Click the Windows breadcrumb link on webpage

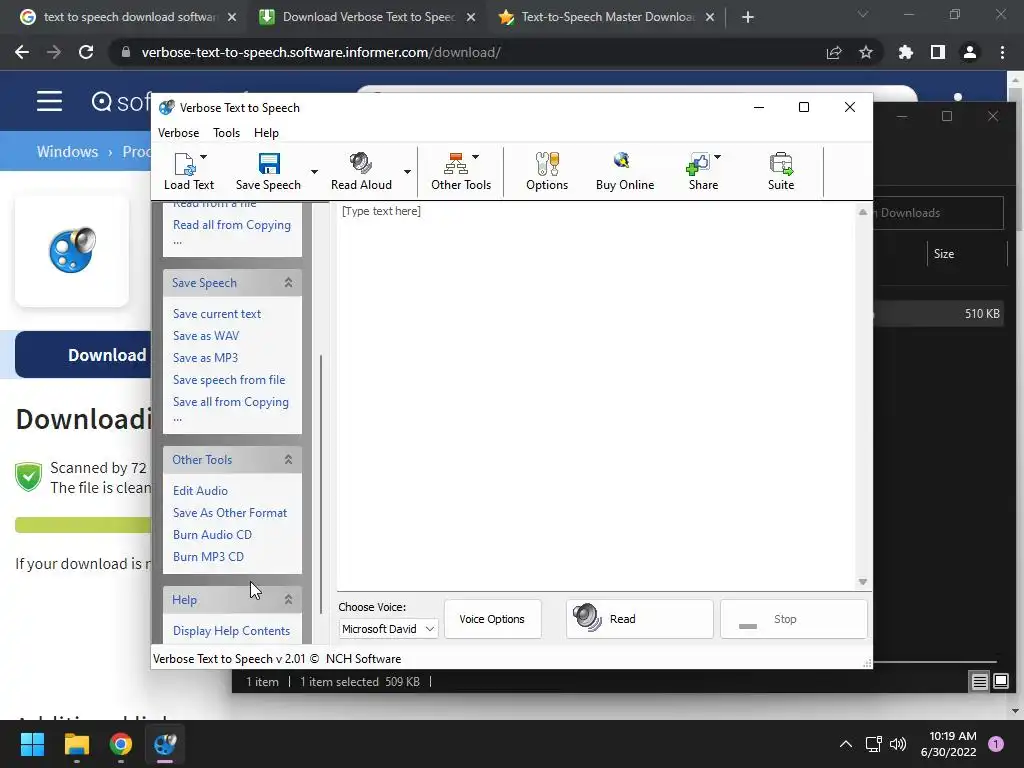click(67, 152)
